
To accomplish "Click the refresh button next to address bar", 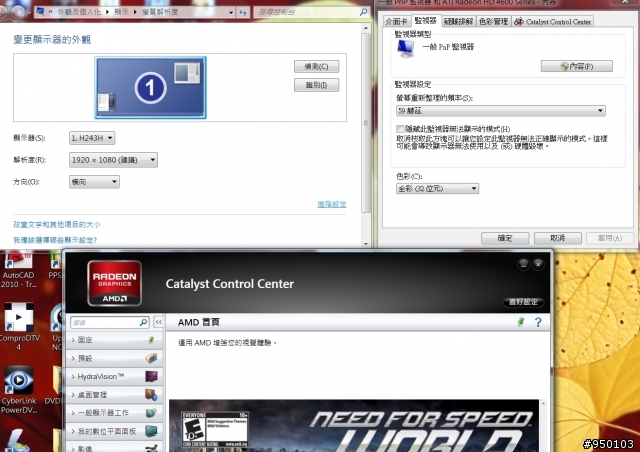I will tap(243, 12).
